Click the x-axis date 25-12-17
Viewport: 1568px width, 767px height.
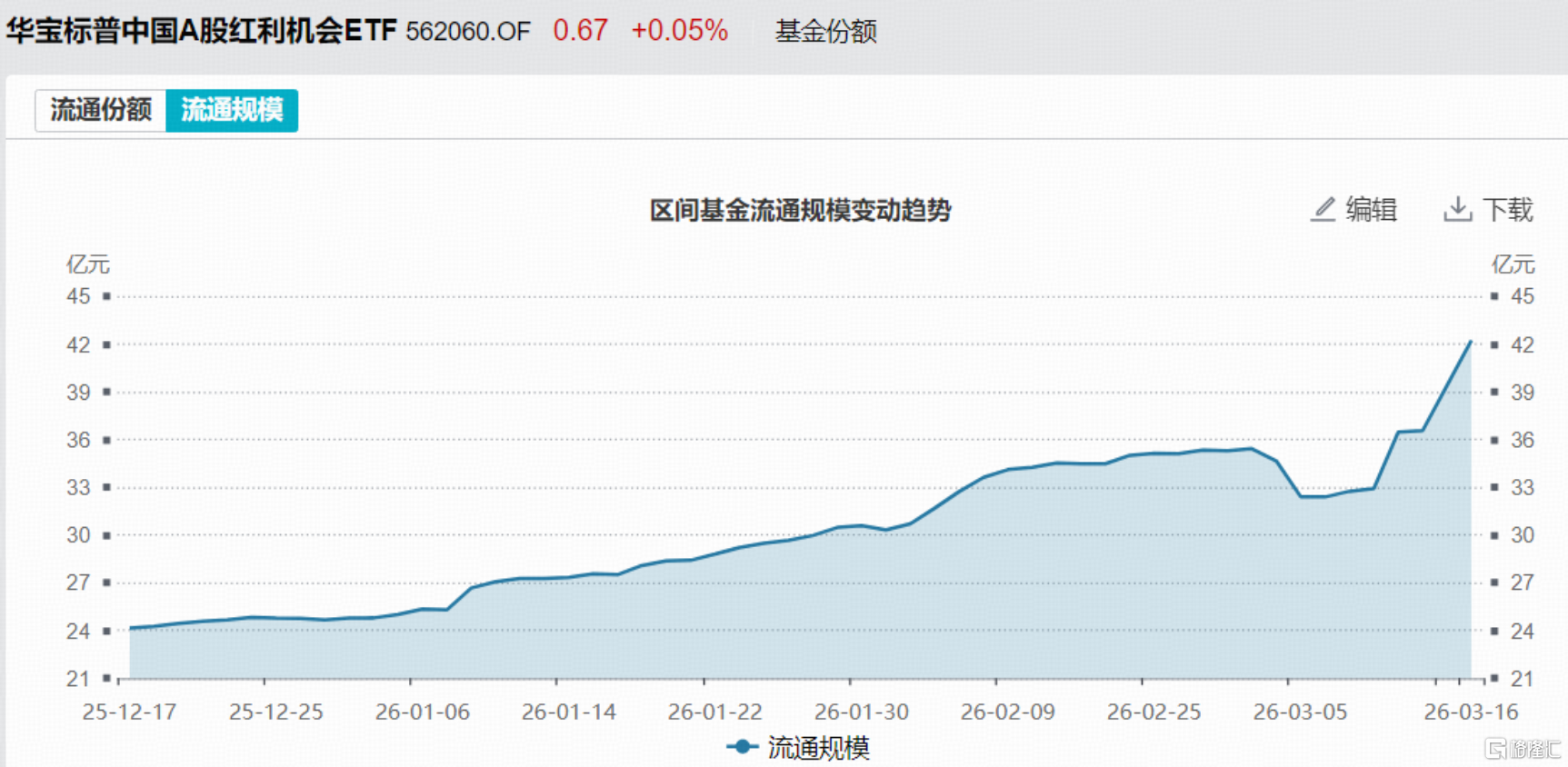pyautogui.click(x=129, y=712)
